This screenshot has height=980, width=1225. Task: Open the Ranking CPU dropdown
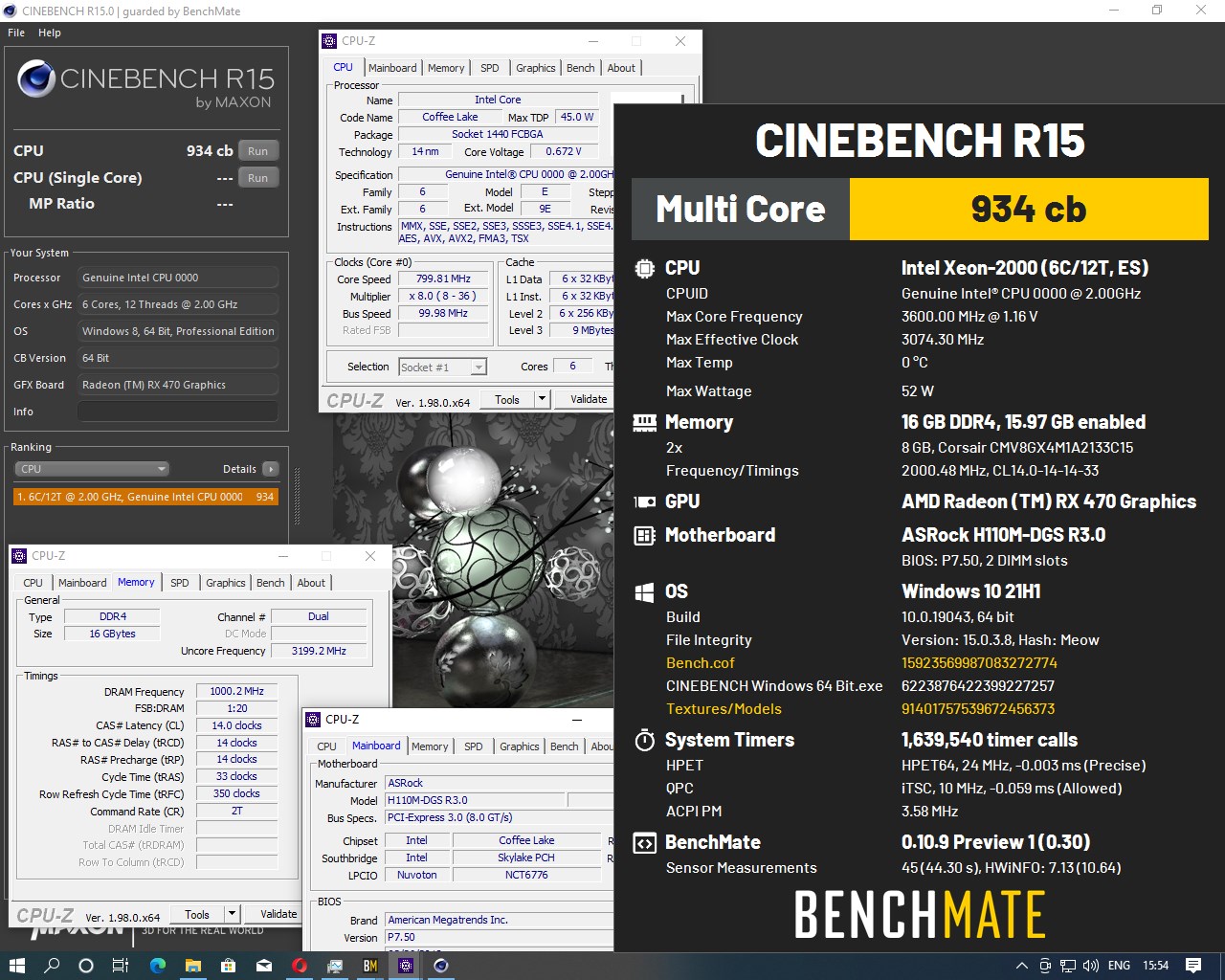(x=92, y=469)
